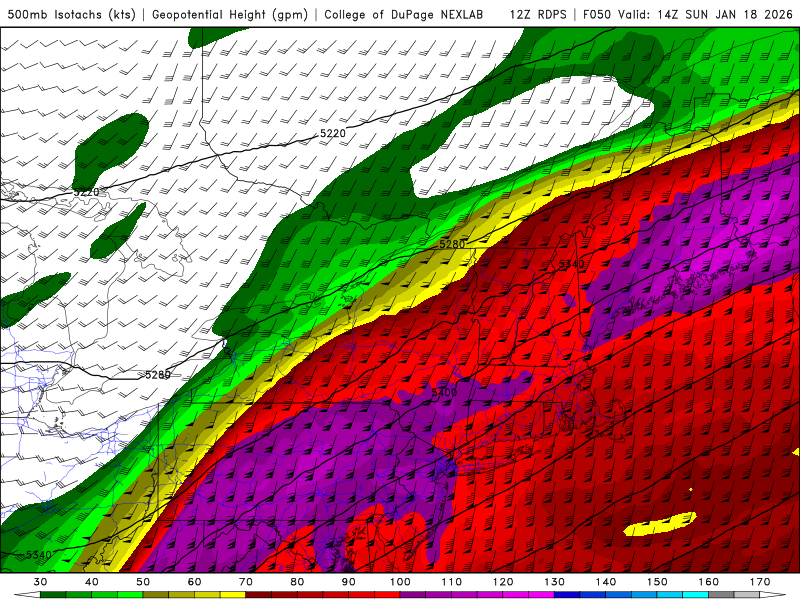Click the 'F050' forecast hour text
The width and height of the screenshot is (800, 600).
597,15
